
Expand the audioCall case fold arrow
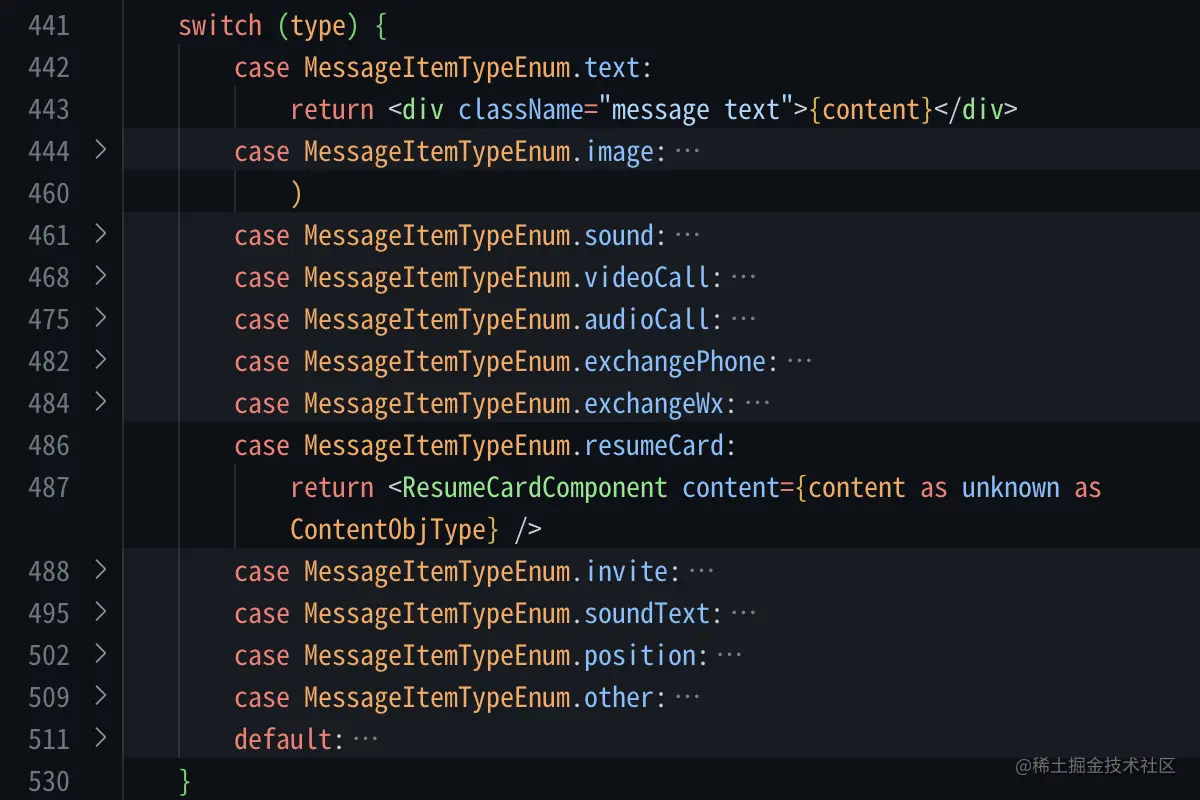pos(100,319)
